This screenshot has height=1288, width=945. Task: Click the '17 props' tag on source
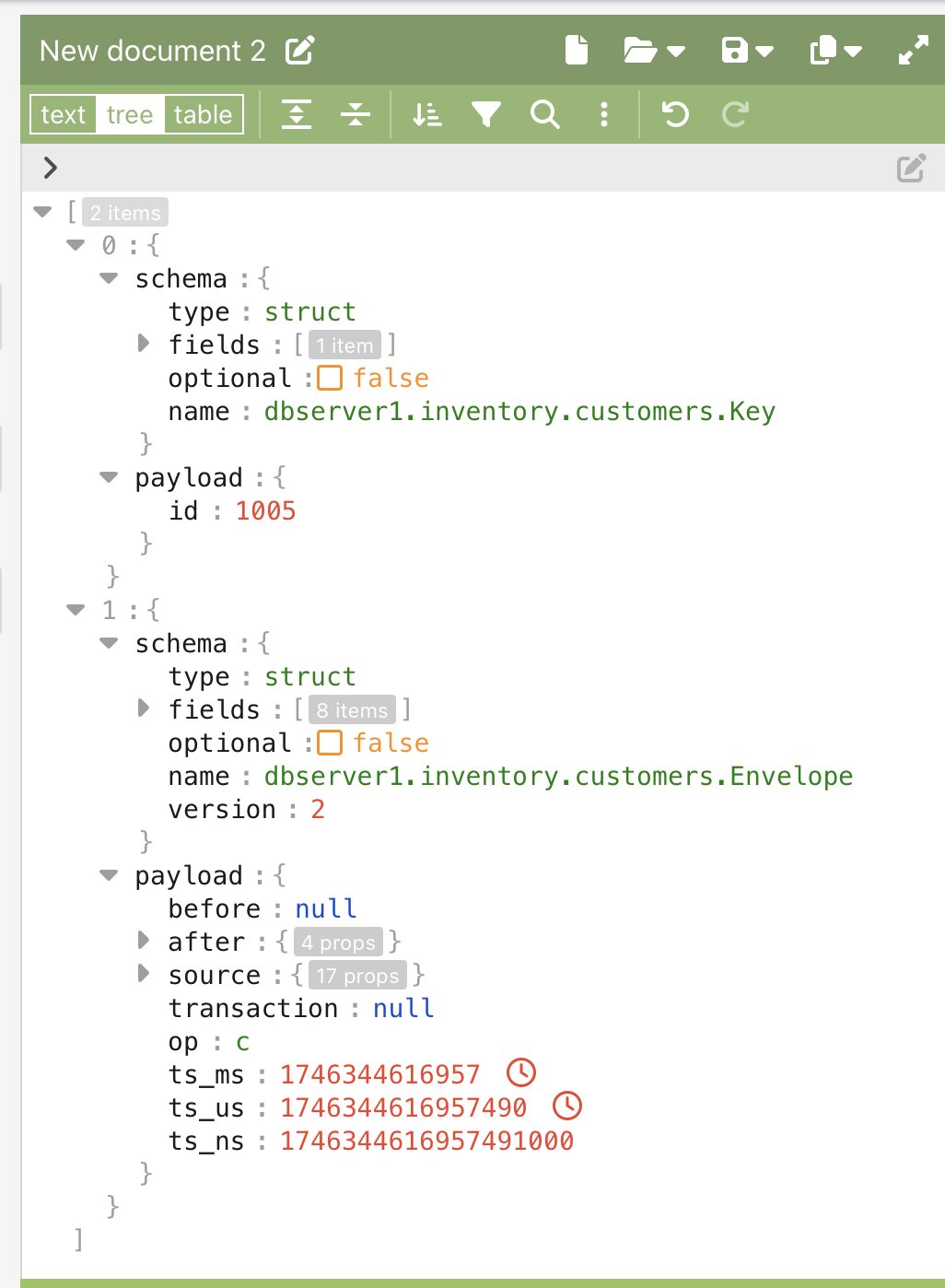pyautogui.click(x=357, y=976)
